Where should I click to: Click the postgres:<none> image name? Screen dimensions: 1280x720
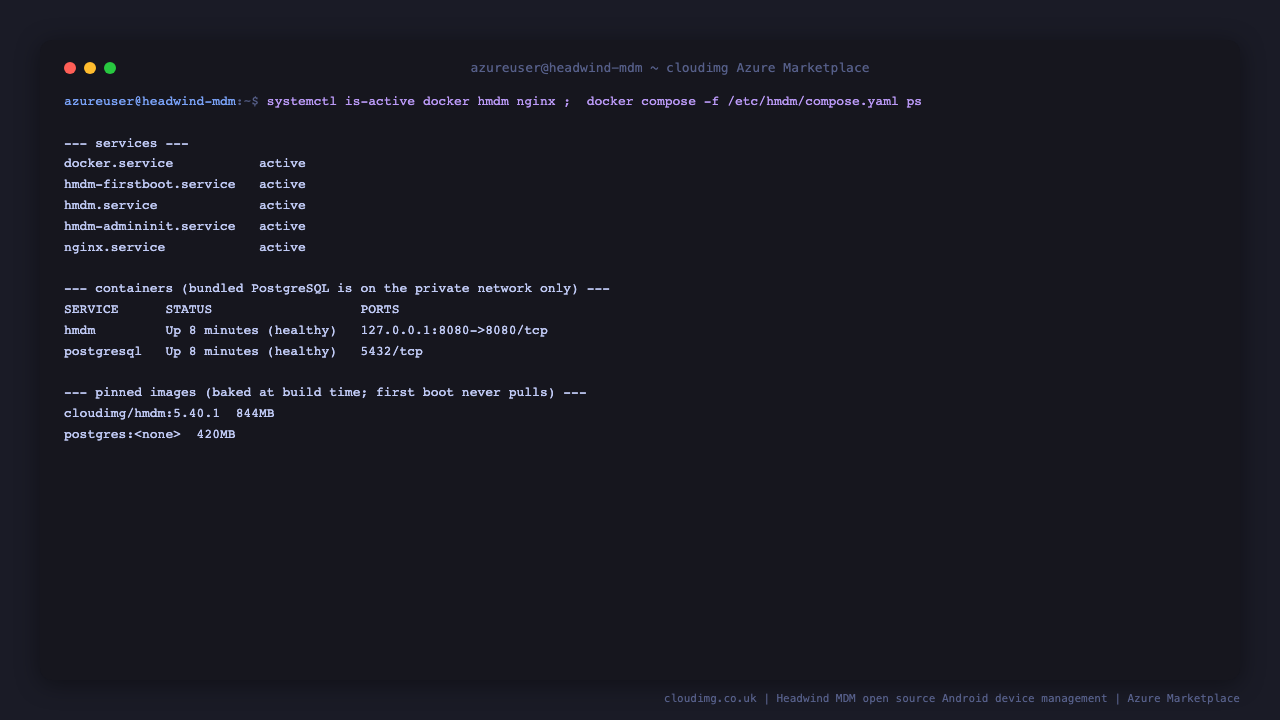(x=122, y=435)
